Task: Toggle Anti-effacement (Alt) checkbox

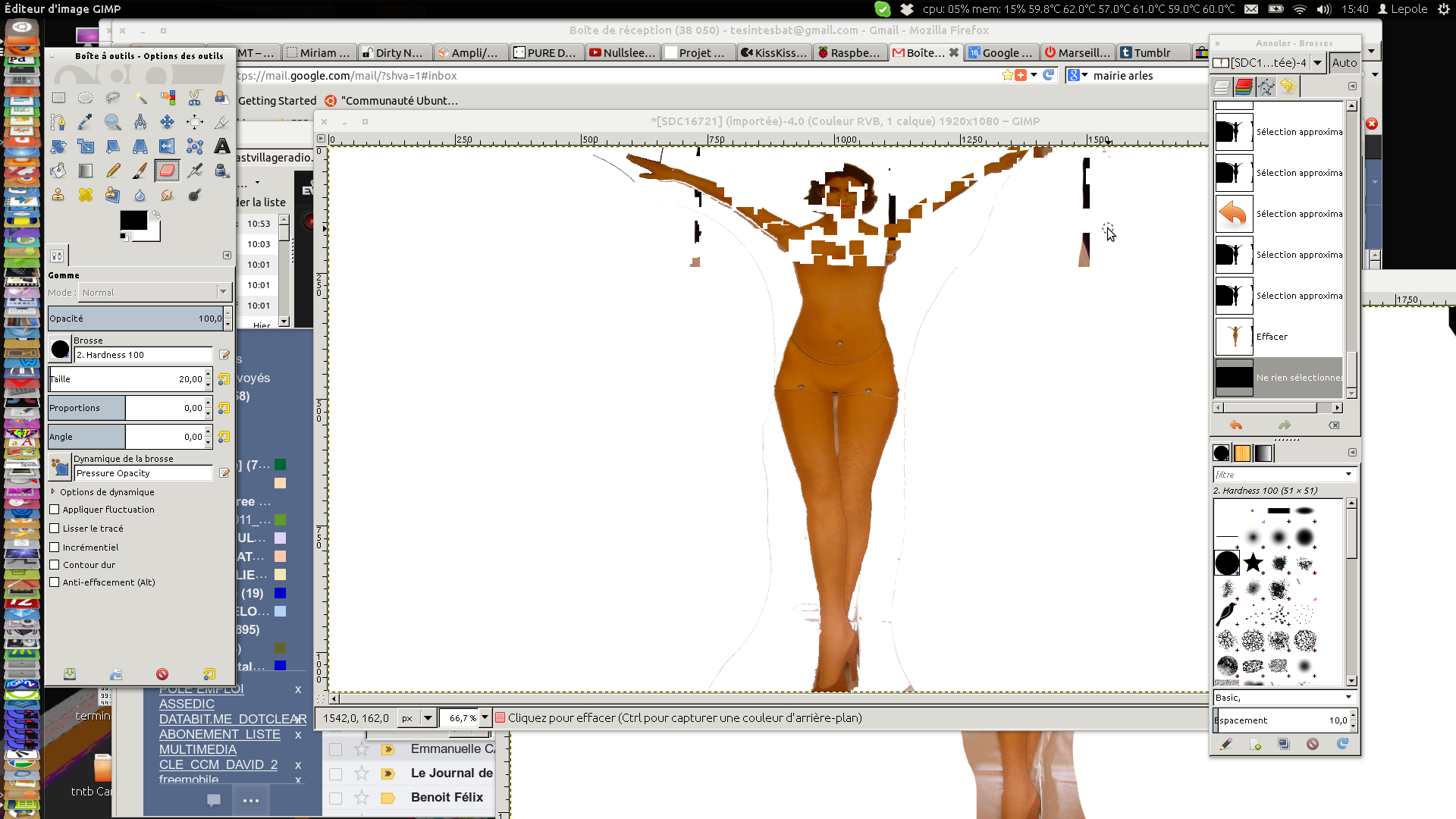Action: tap(55, 582)
